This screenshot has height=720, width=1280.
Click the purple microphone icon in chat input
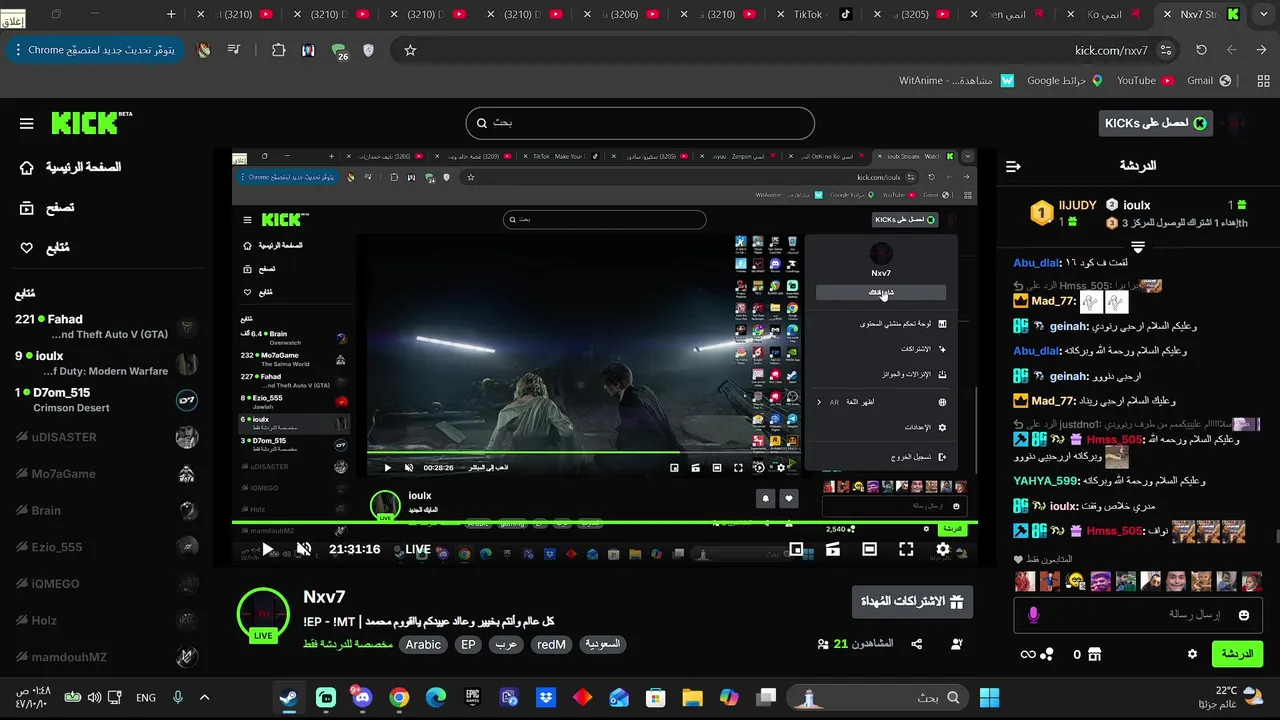1033,615
